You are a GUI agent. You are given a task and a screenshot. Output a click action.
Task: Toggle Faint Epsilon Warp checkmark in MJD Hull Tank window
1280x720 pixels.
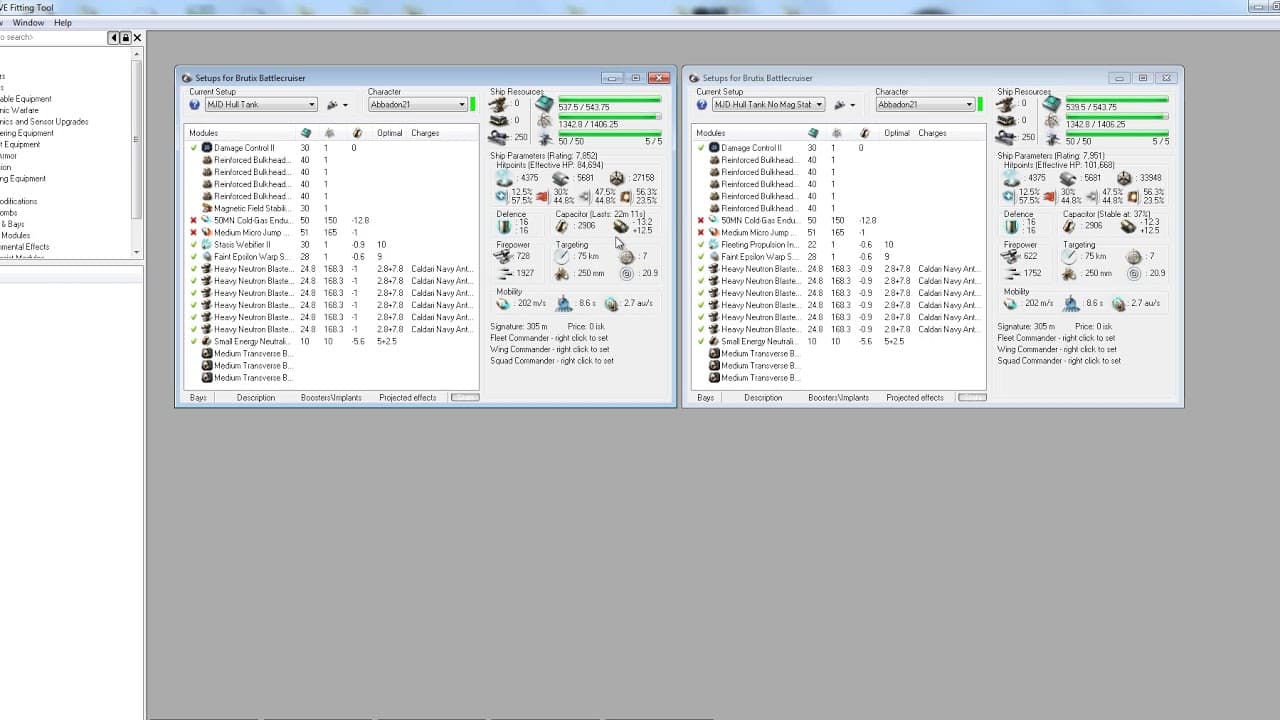(194, 256)
